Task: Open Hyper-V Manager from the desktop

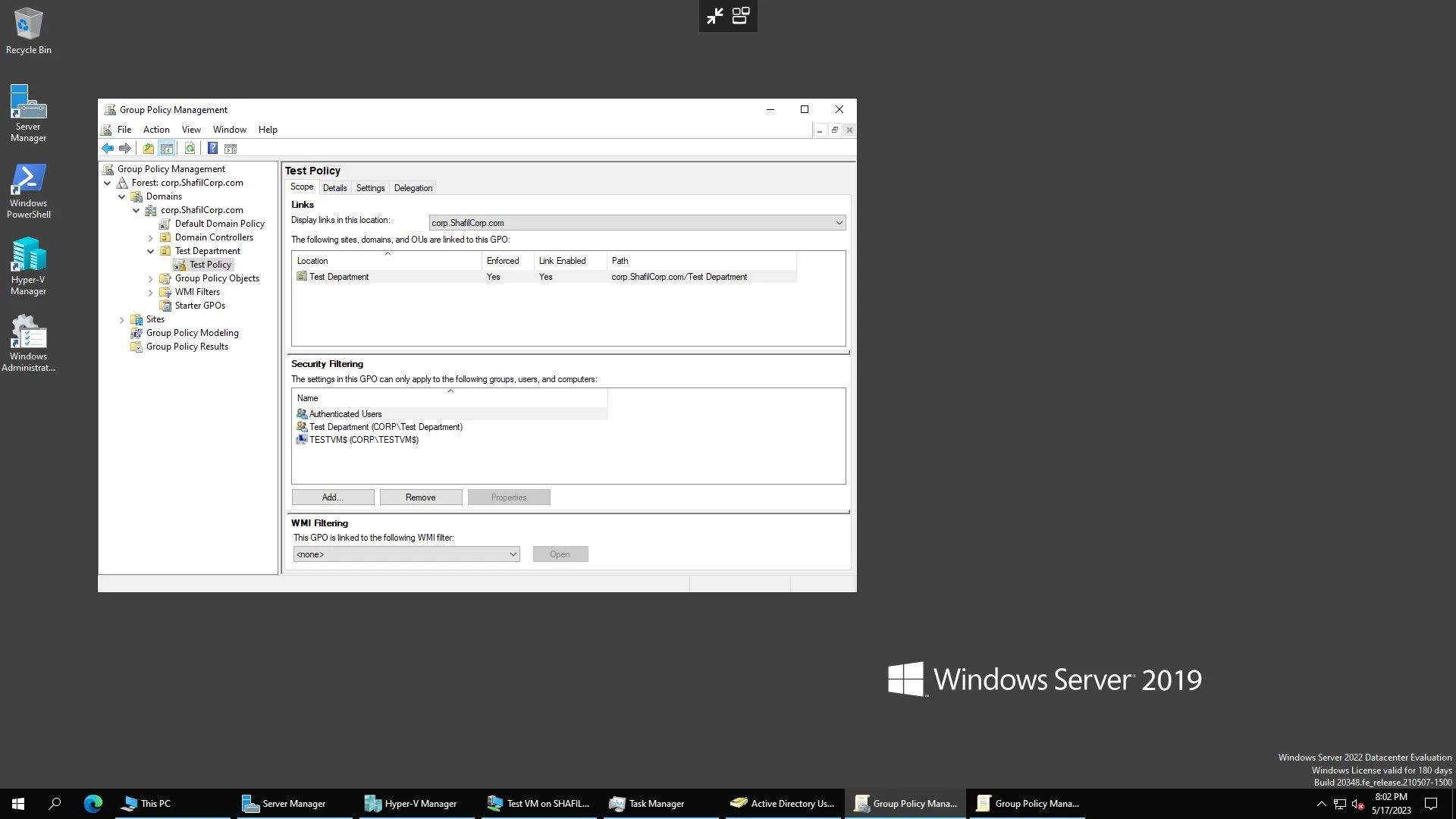Action: (x=28, y=258)
